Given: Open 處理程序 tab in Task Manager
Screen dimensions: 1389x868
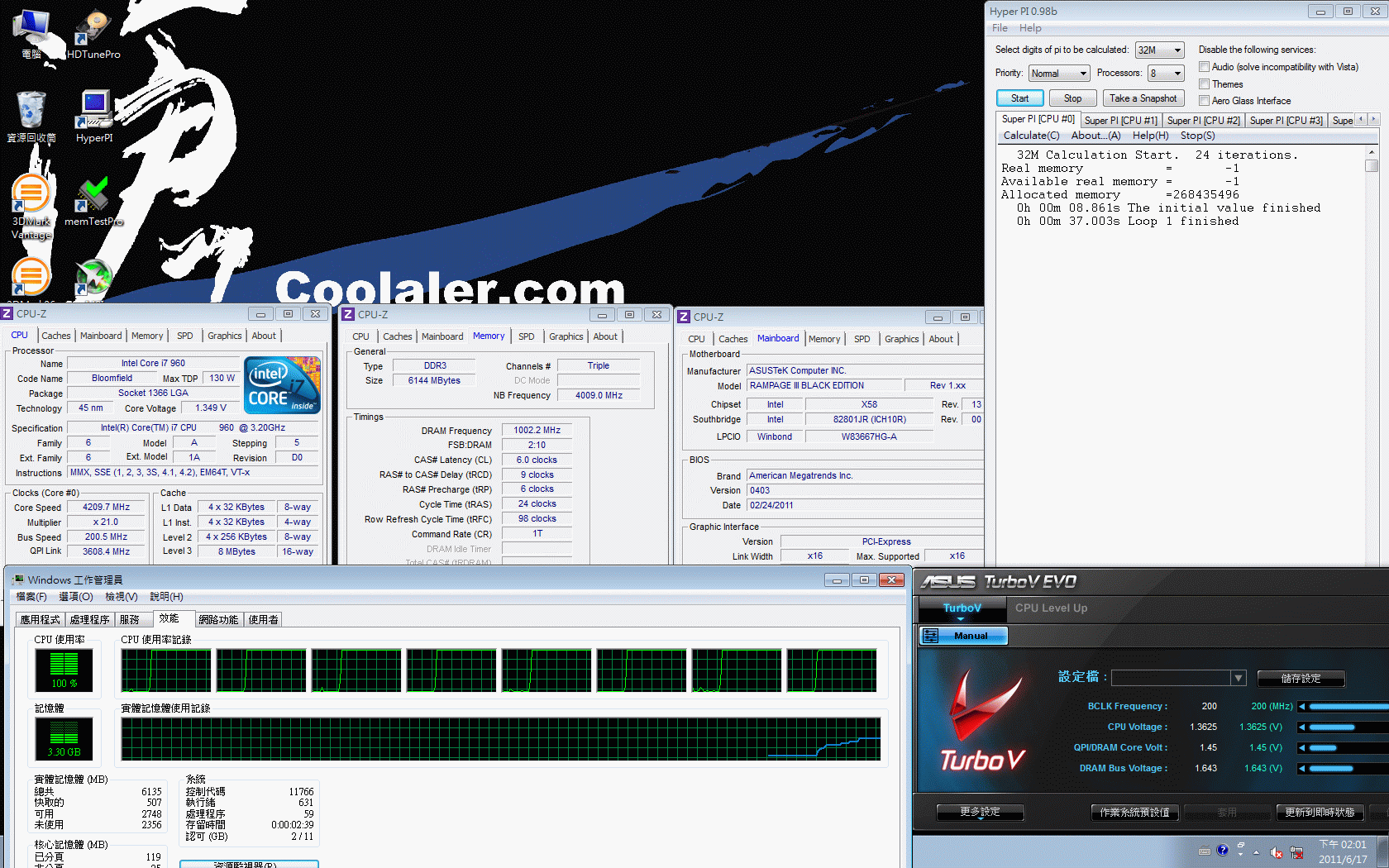Looking at the screenshot, I should point(89,619).
